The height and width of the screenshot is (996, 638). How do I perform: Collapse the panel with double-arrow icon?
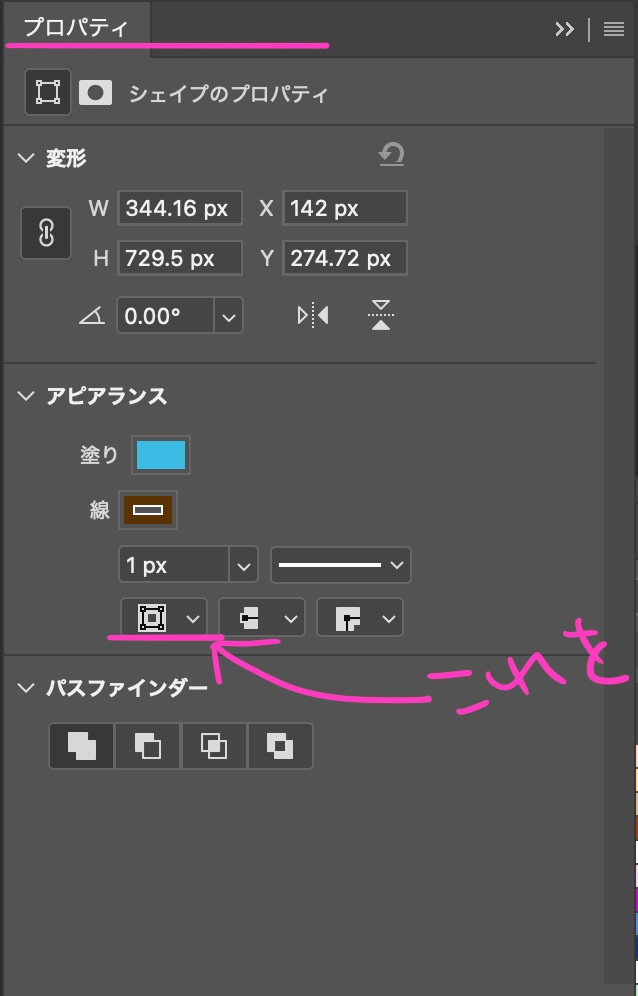pos(564,29)
